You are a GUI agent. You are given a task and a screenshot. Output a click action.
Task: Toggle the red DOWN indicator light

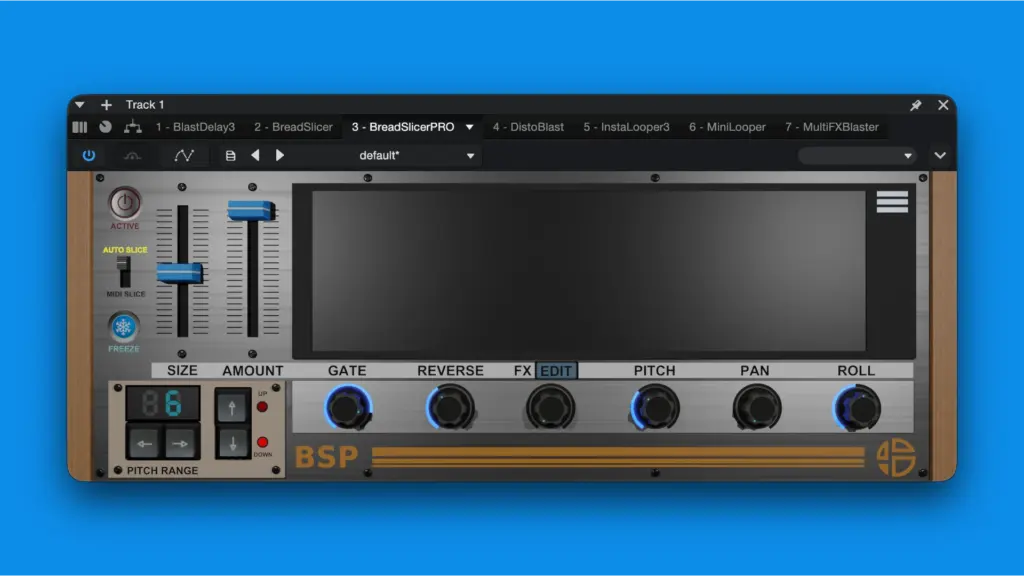tap(263, 442)
